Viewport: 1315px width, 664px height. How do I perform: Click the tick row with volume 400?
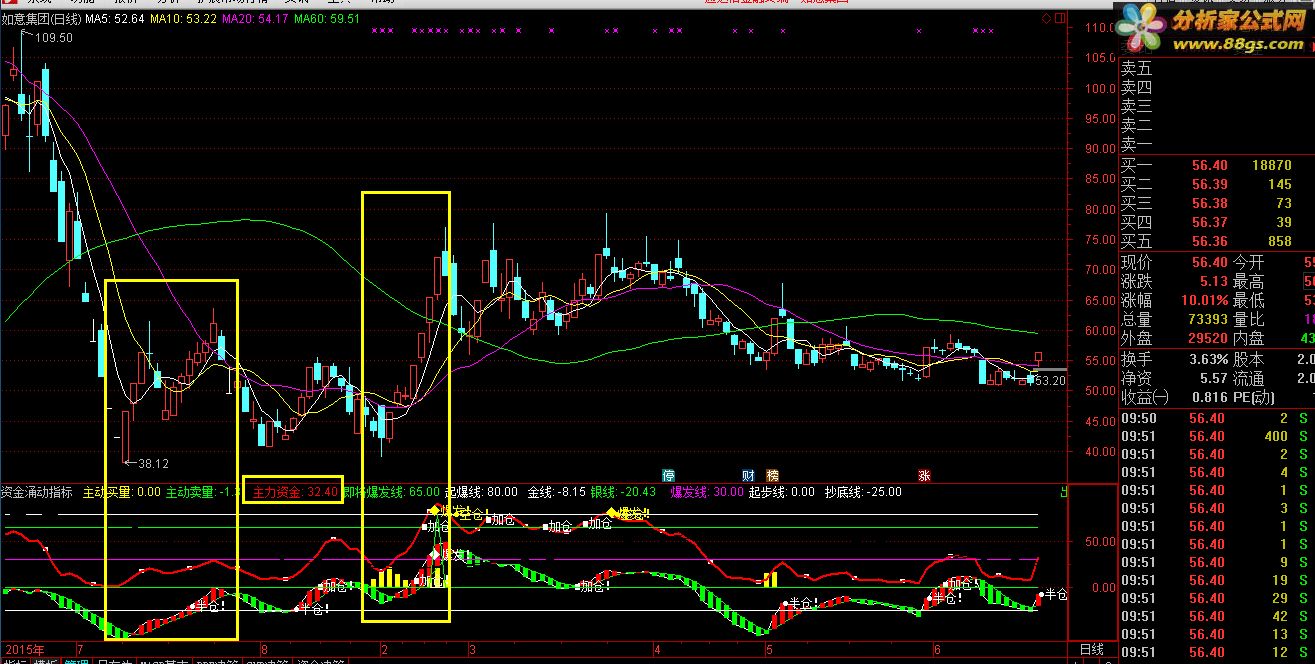pyautogui.click(x=1216, y=436)
